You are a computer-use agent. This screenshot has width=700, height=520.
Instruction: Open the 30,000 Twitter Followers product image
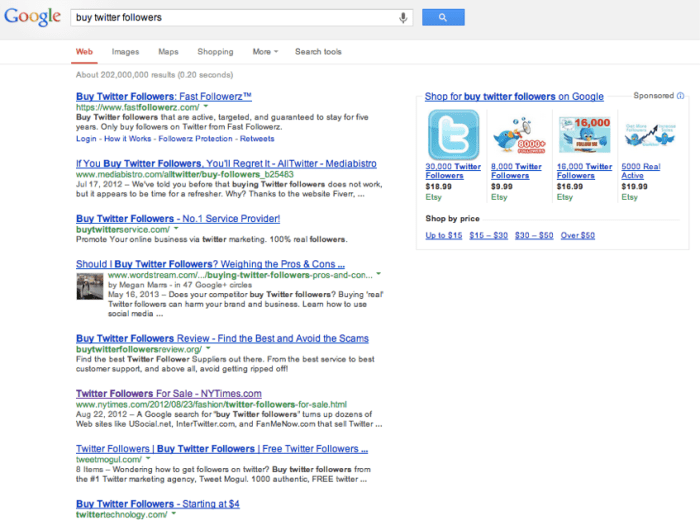tap(453, 135)
